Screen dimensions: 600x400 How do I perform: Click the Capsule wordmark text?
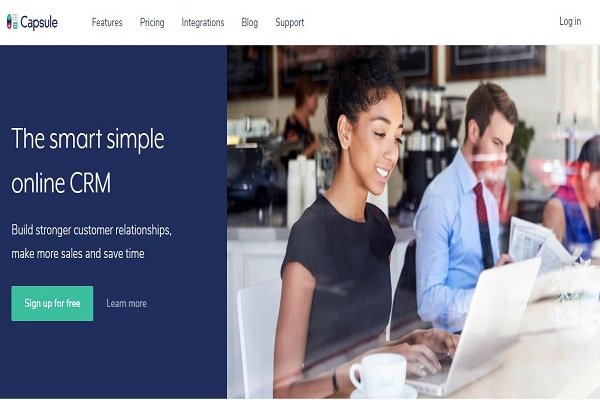(x=39, y=22)
